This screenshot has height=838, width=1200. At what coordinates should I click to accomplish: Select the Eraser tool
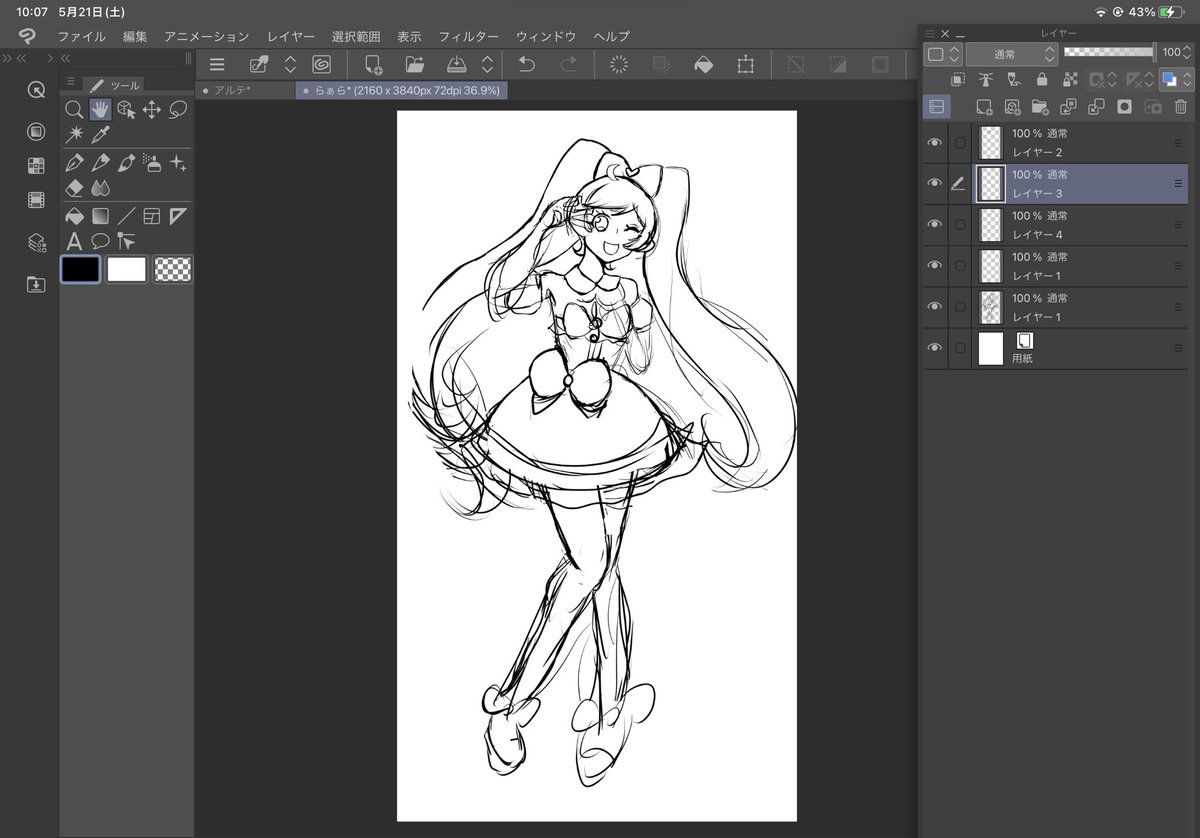click(x=74, y=187)
